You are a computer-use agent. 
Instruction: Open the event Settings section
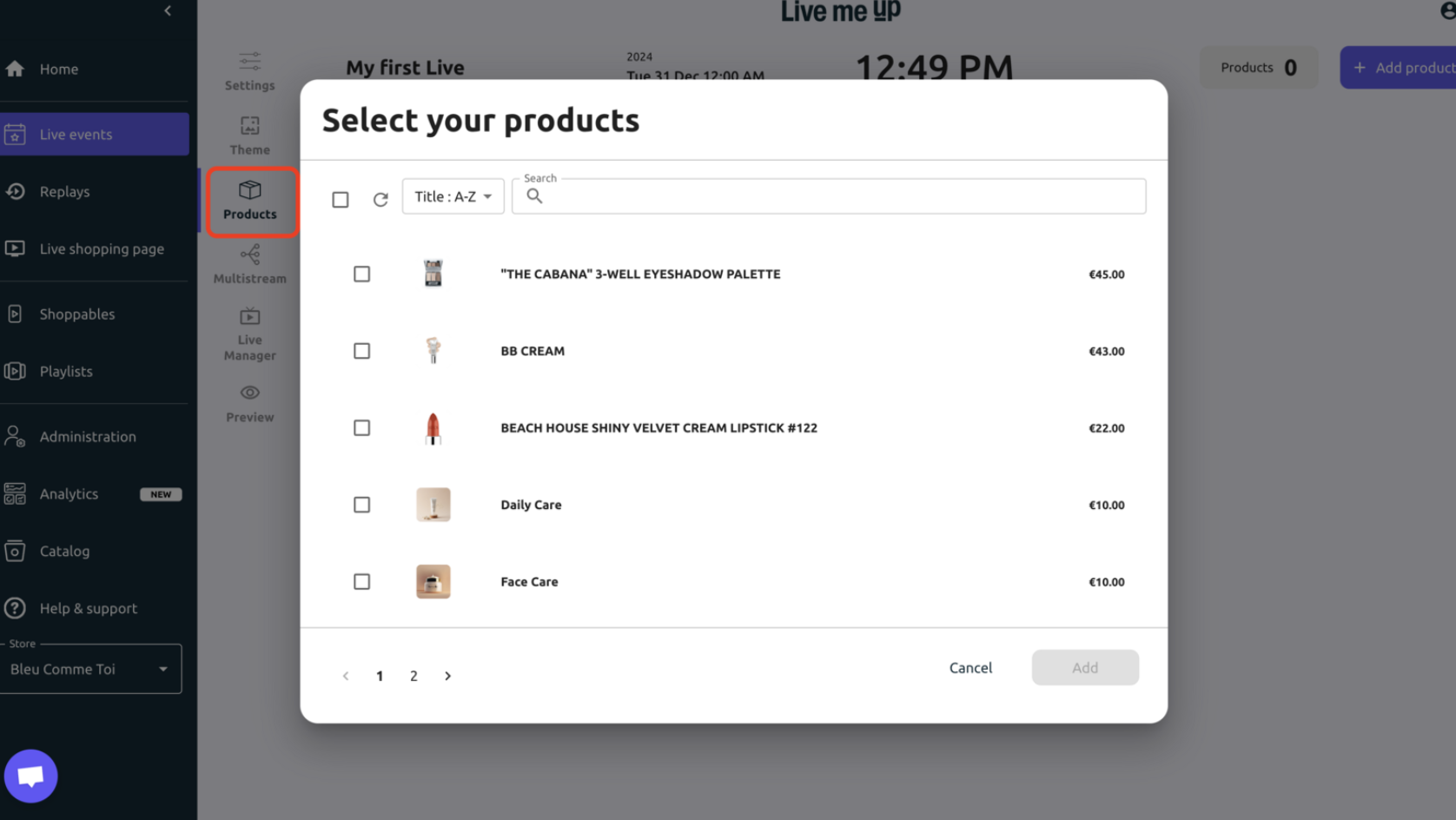249,71
